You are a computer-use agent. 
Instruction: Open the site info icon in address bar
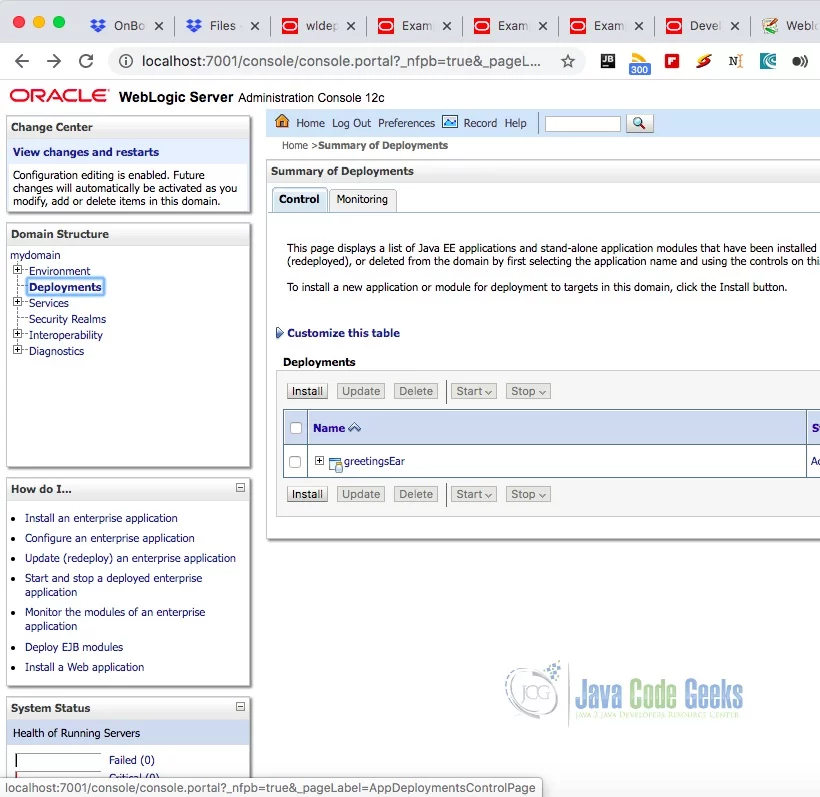tap(126, 61)
